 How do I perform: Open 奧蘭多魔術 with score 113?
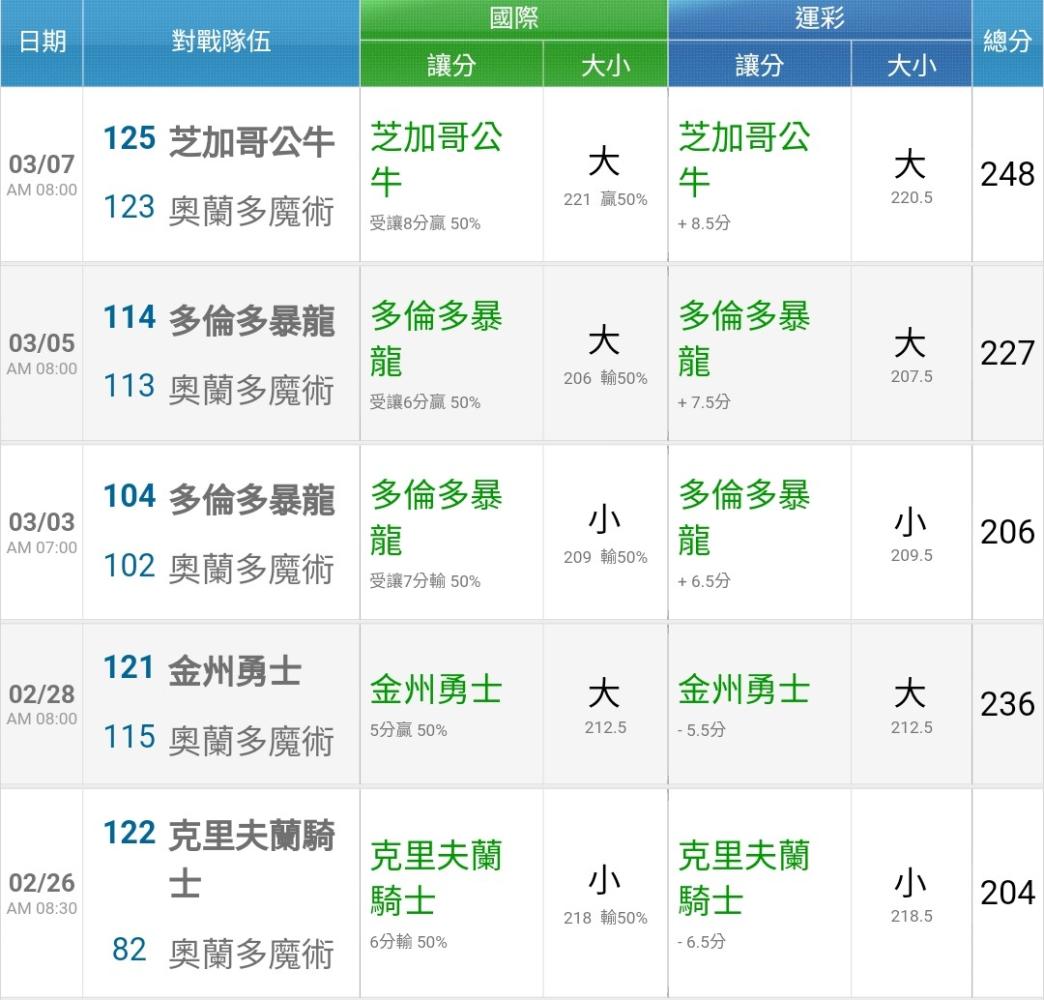click(x=218, y=389)
